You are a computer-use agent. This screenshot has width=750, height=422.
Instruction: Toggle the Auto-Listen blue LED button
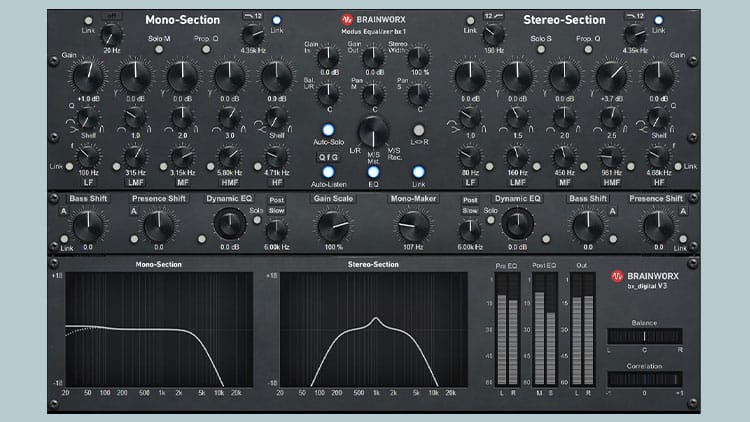[328, 172]
